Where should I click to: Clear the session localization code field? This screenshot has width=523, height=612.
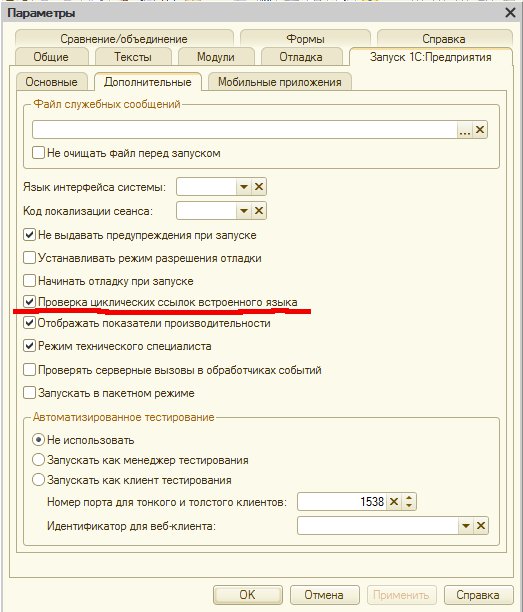pos(259,211)
